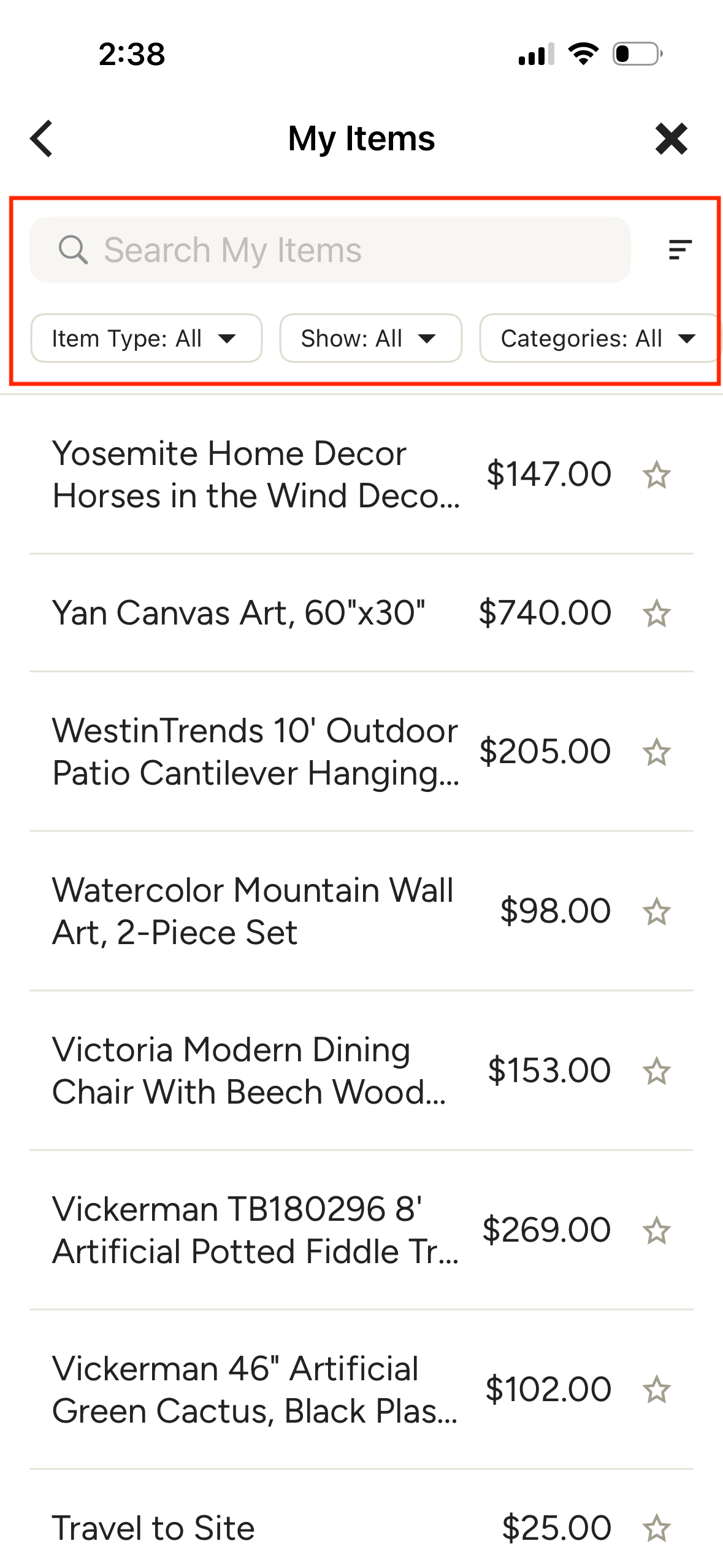
Task: Close the My Items screen
Action: click(671, 139)
